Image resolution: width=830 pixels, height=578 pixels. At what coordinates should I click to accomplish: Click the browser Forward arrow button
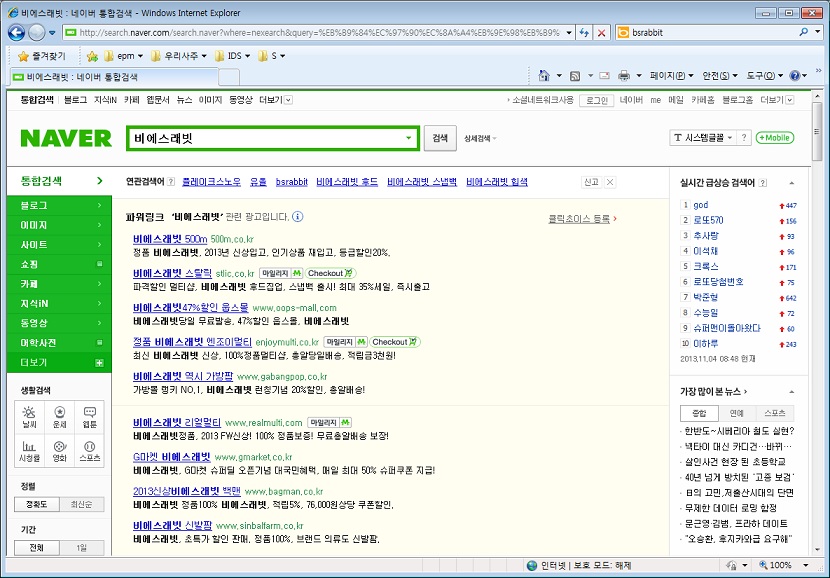click(x=37, y=33)
